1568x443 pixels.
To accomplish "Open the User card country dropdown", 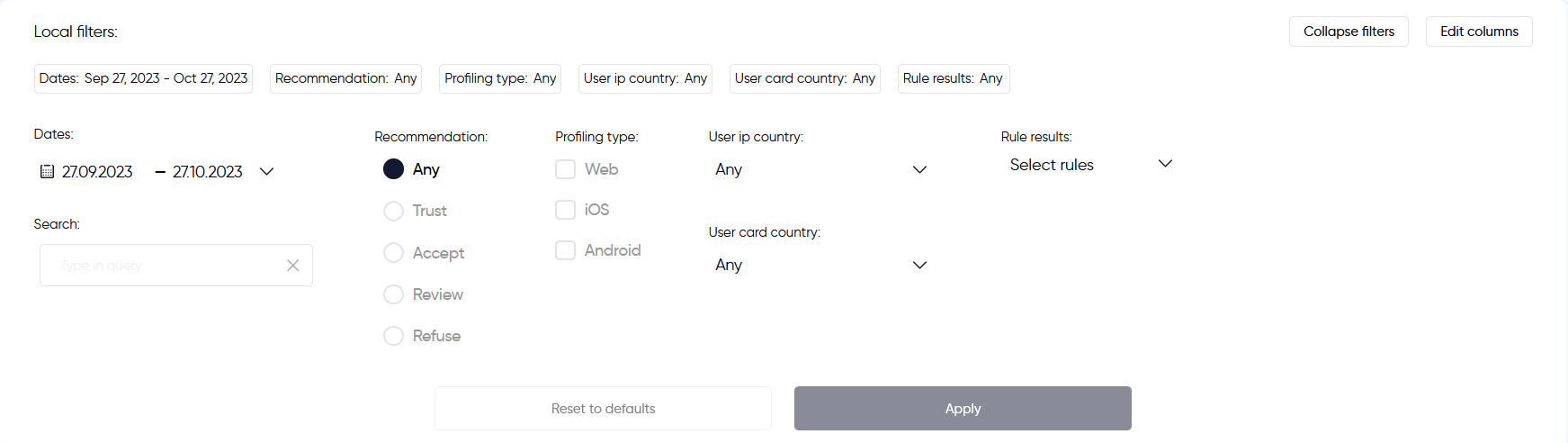I will [820, 265].
